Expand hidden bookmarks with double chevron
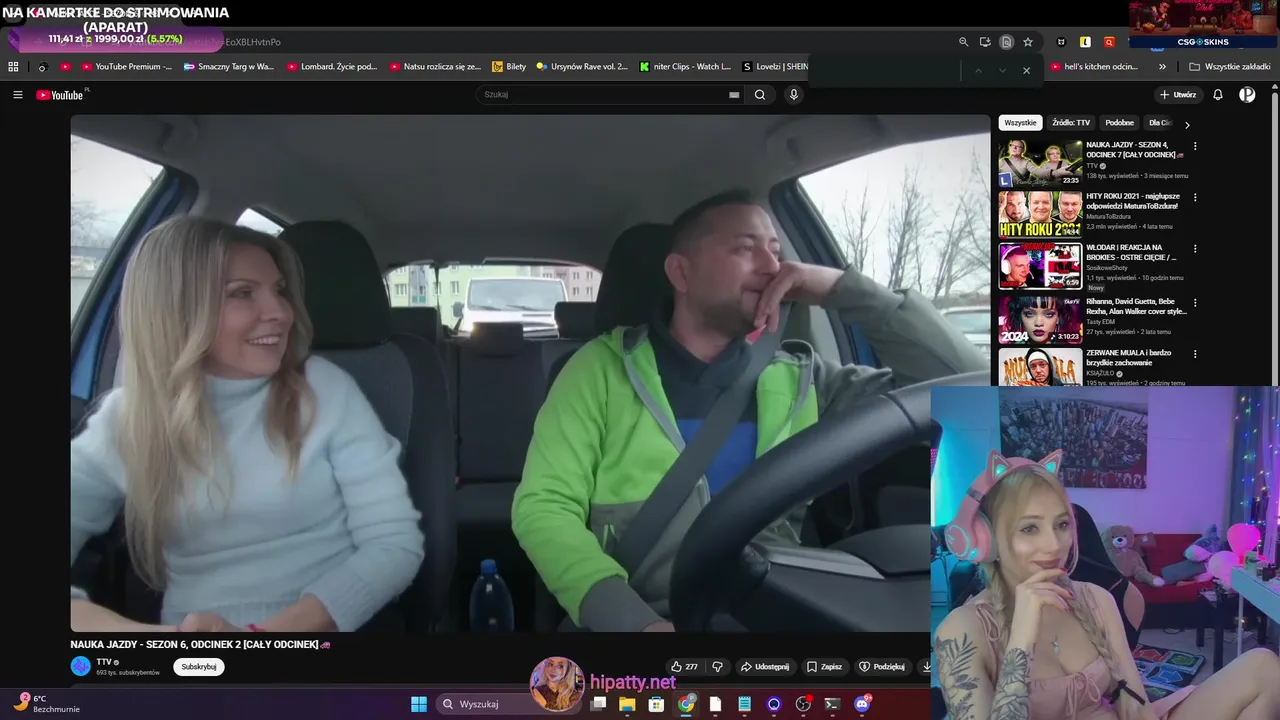The width and height of the screenshot is (1280, 720). coord(1162,67)
